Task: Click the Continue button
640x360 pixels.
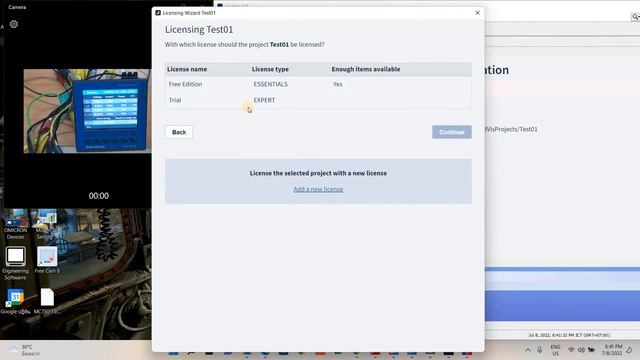Action: [x=452, y=132]
